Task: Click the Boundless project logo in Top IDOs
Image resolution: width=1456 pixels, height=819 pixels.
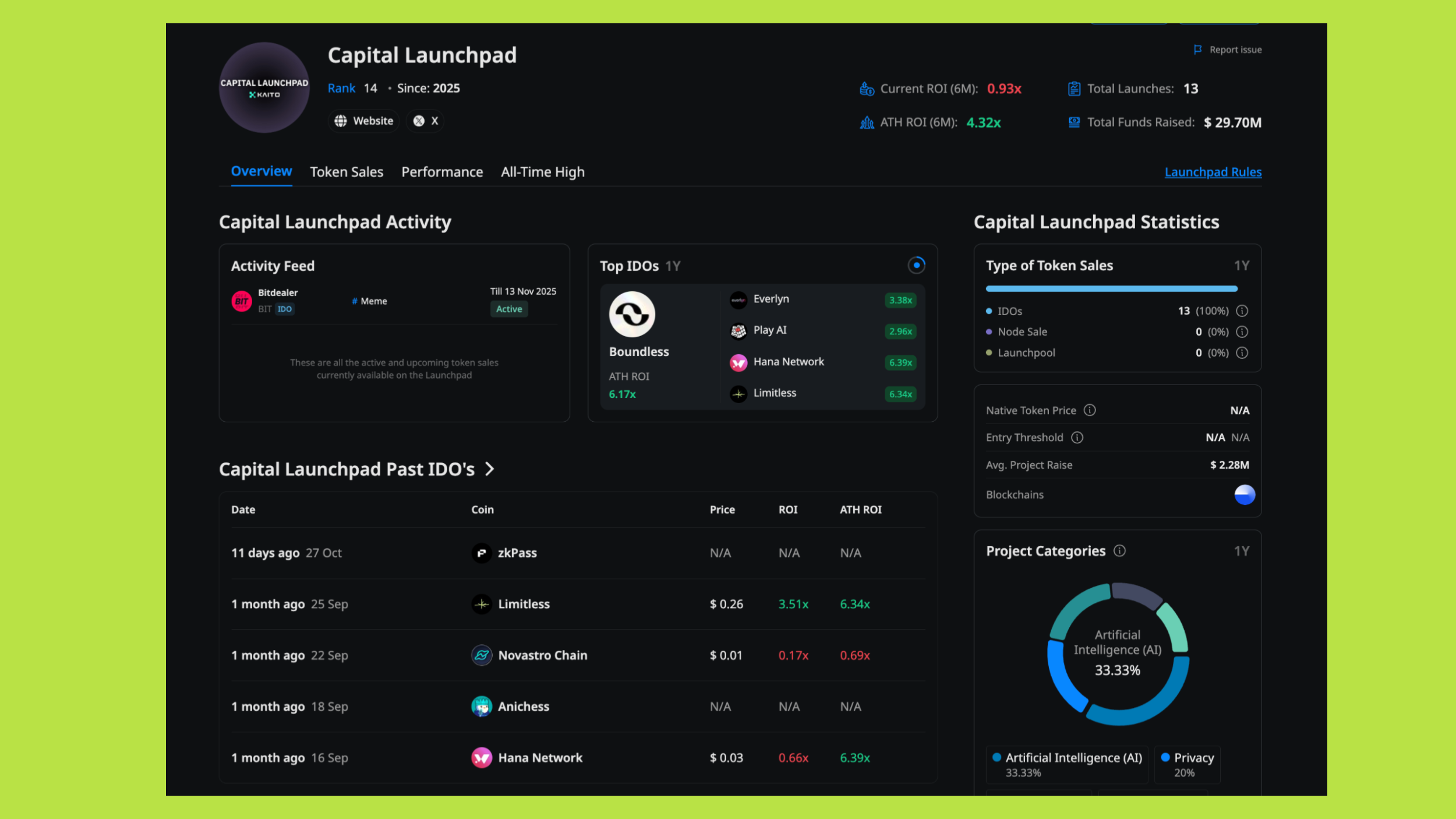Action: coord(633,313)
